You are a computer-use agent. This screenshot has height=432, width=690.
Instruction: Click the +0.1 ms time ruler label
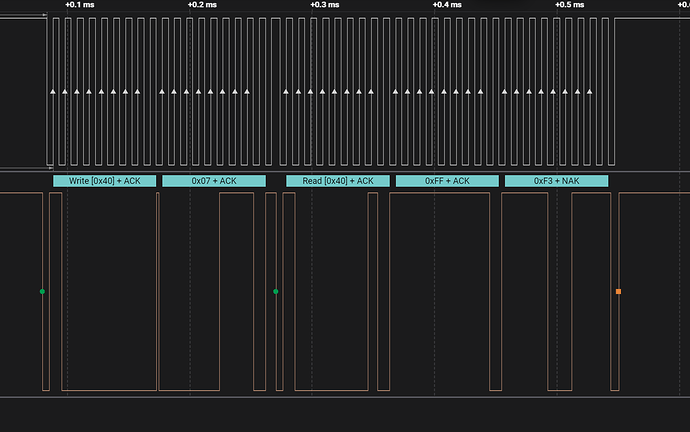pyautogui.click(x=80, y=5)
